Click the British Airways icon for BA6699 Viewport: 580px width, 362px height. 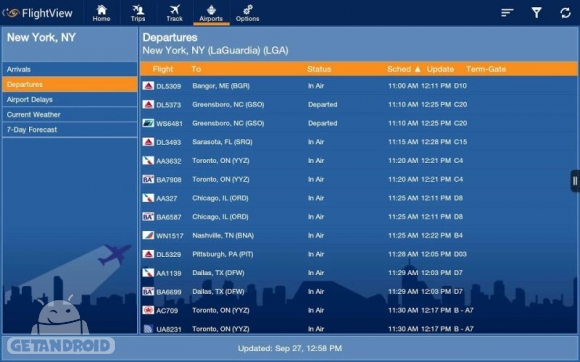[148, 292]
